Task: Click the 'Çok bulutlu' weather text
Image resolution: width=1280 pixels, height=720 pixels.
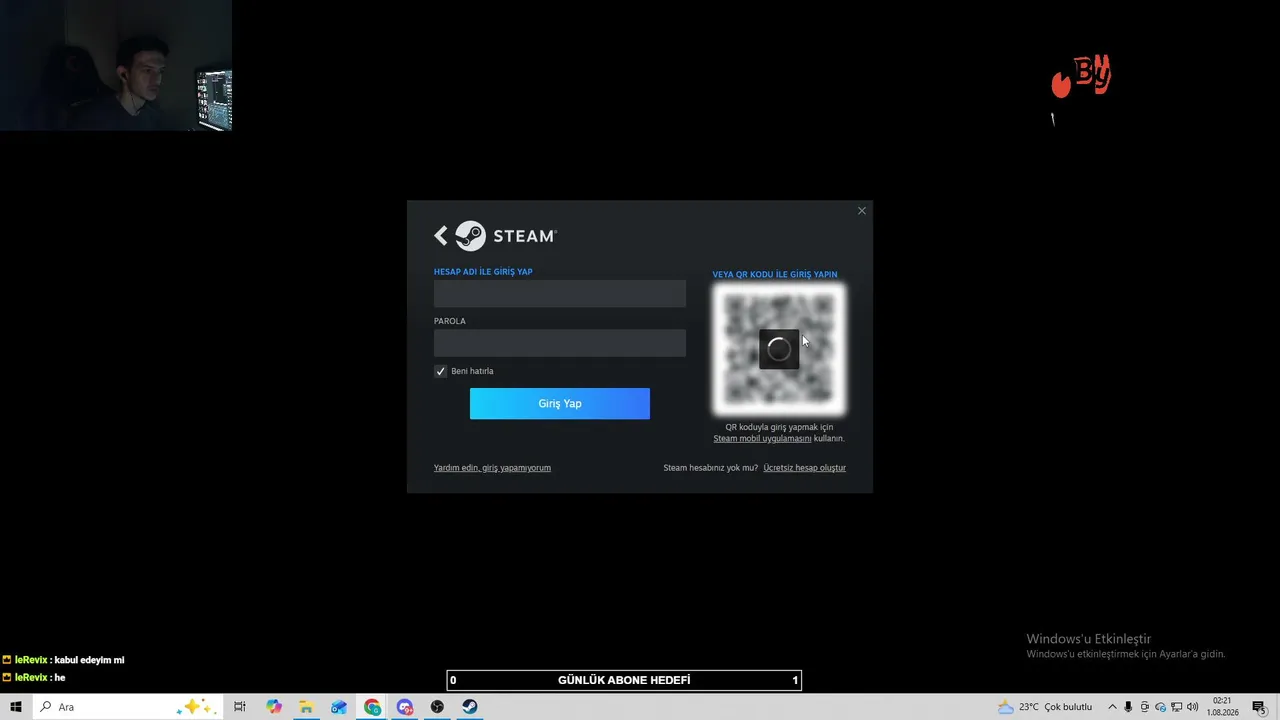Action: pyautogui.click(x=1068, y=707)
